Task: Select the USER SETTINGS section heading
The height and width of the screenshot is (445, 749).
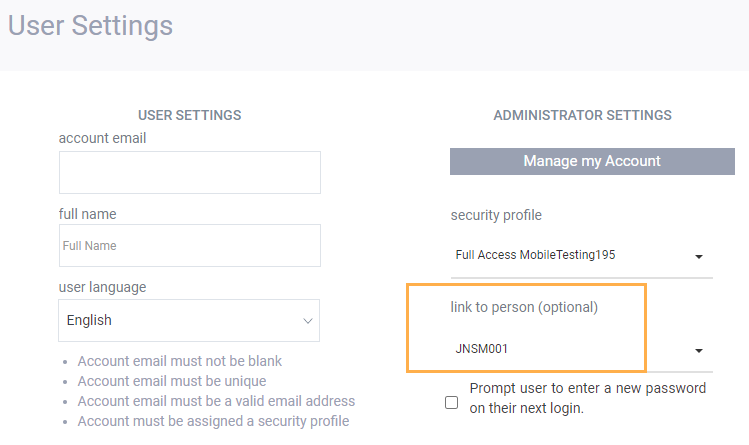Action: coord(189,116)
